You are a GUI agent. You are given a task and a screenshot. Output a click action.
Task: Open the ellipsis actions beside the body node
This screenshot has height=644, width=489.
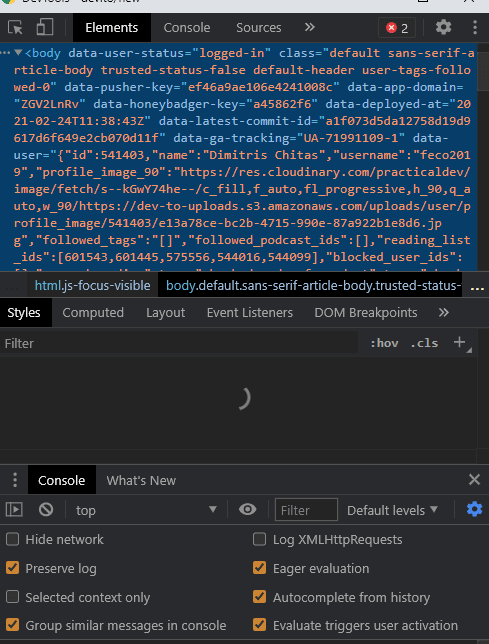(5, 53)
